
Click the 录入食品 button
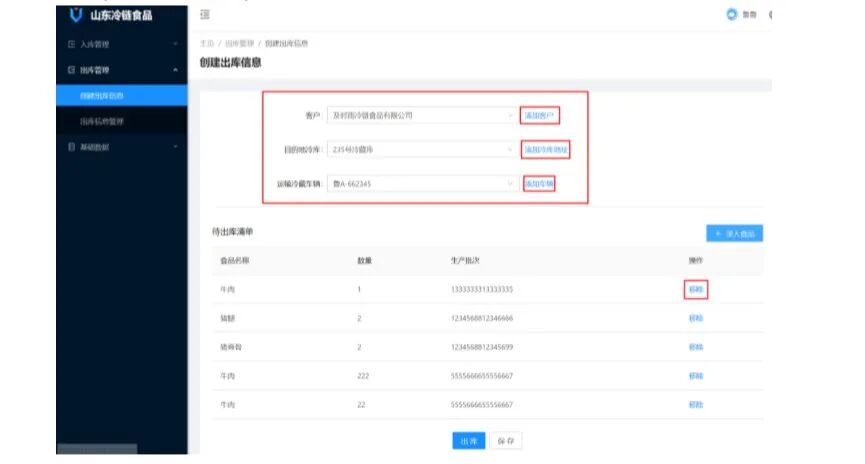(734, 233)
